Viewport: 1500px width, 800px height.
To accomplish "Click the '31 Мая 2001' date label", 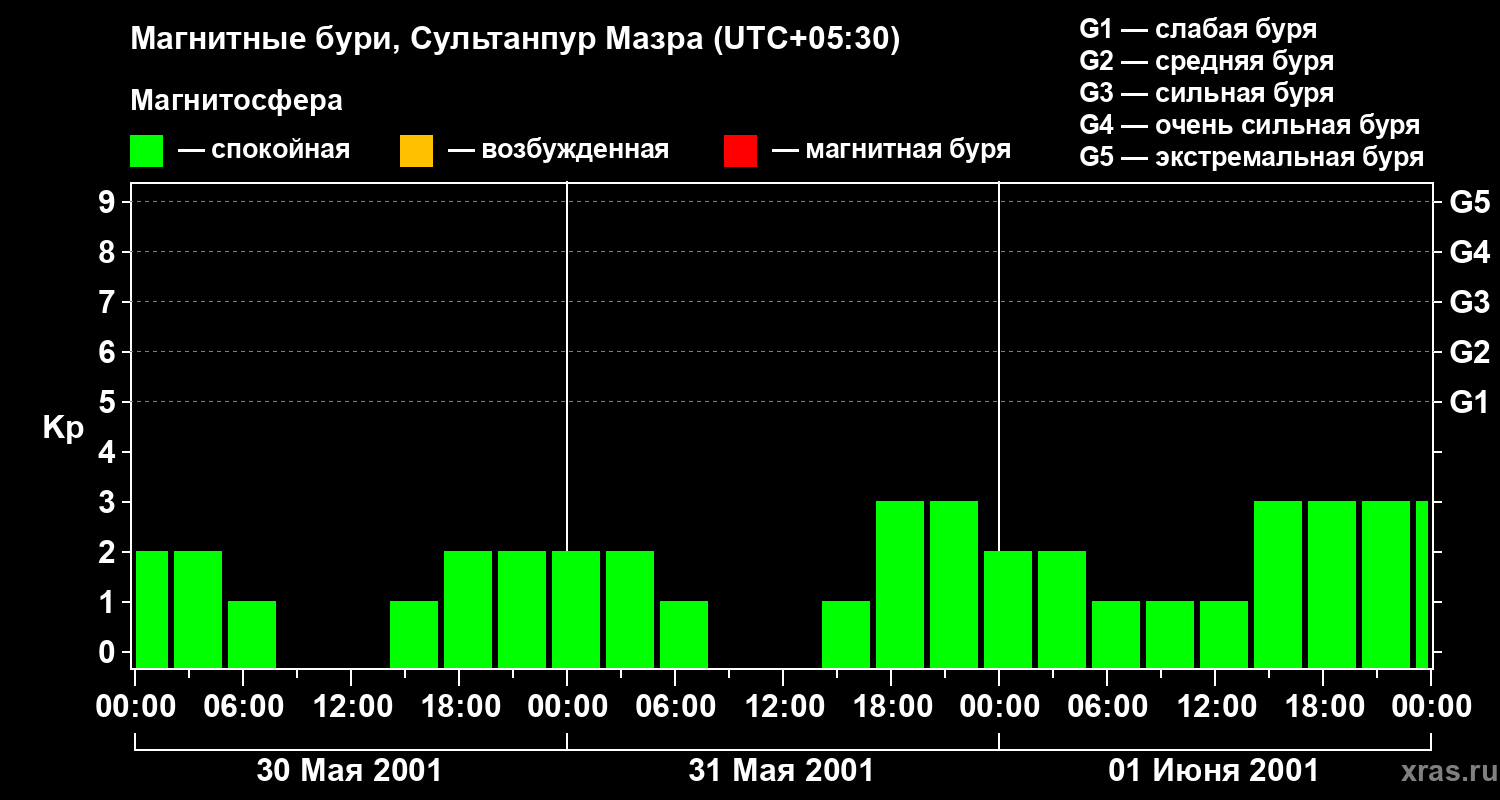I will 781,771.
